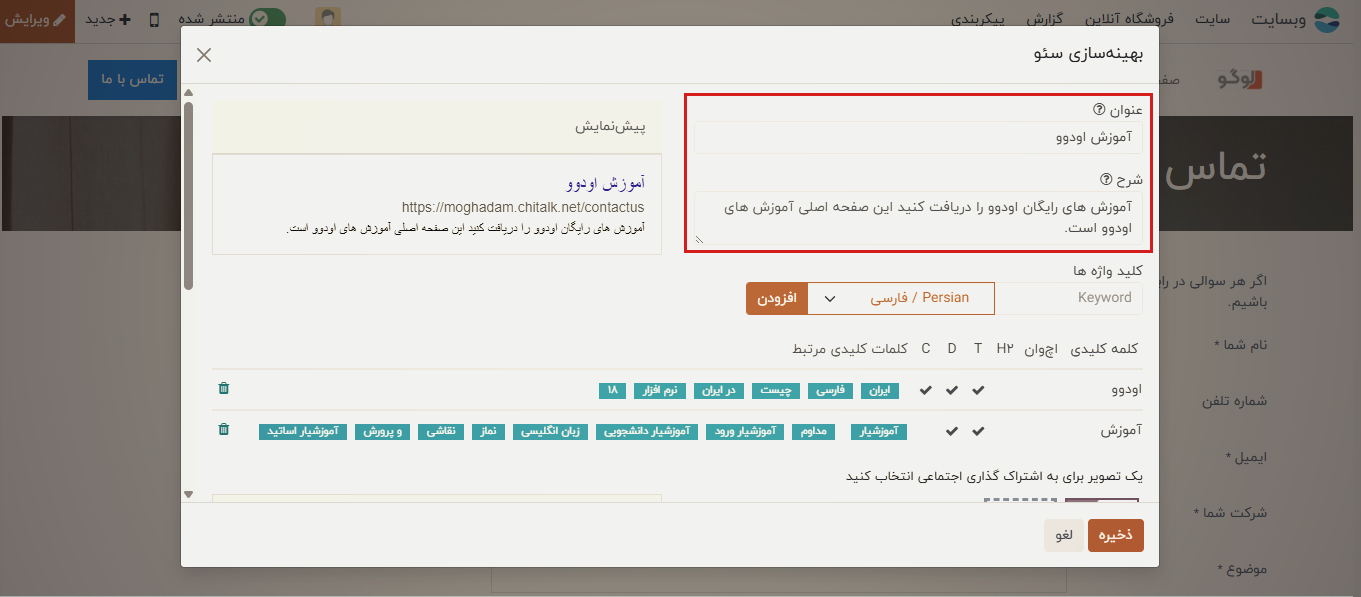Add related keyword tag نماز
The image size is (1361, 597).
coord(488,431)
